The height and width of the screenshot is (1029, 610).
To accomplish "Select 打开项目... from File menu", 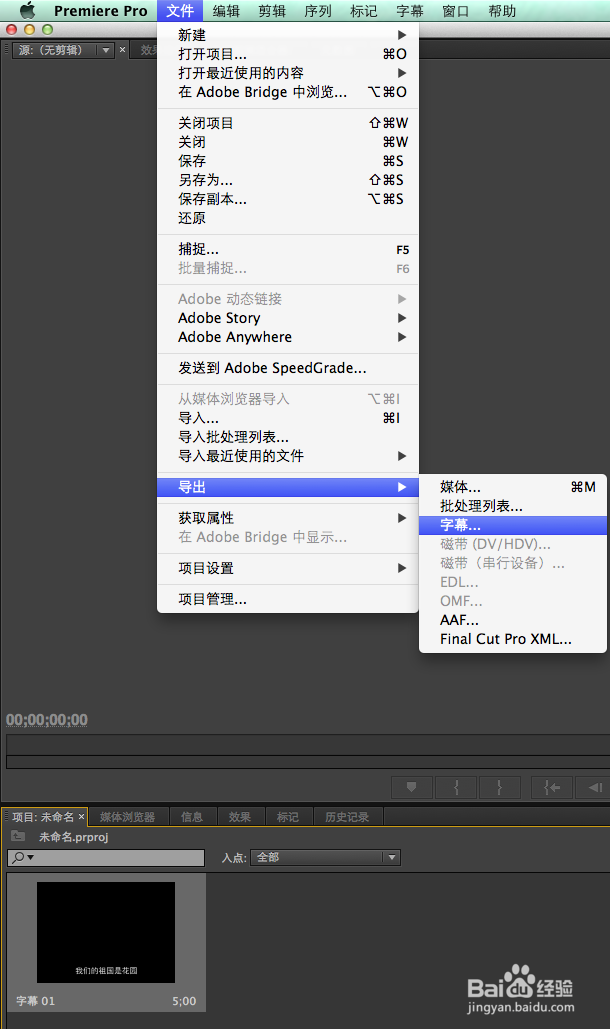I will (x=288, y=54).
